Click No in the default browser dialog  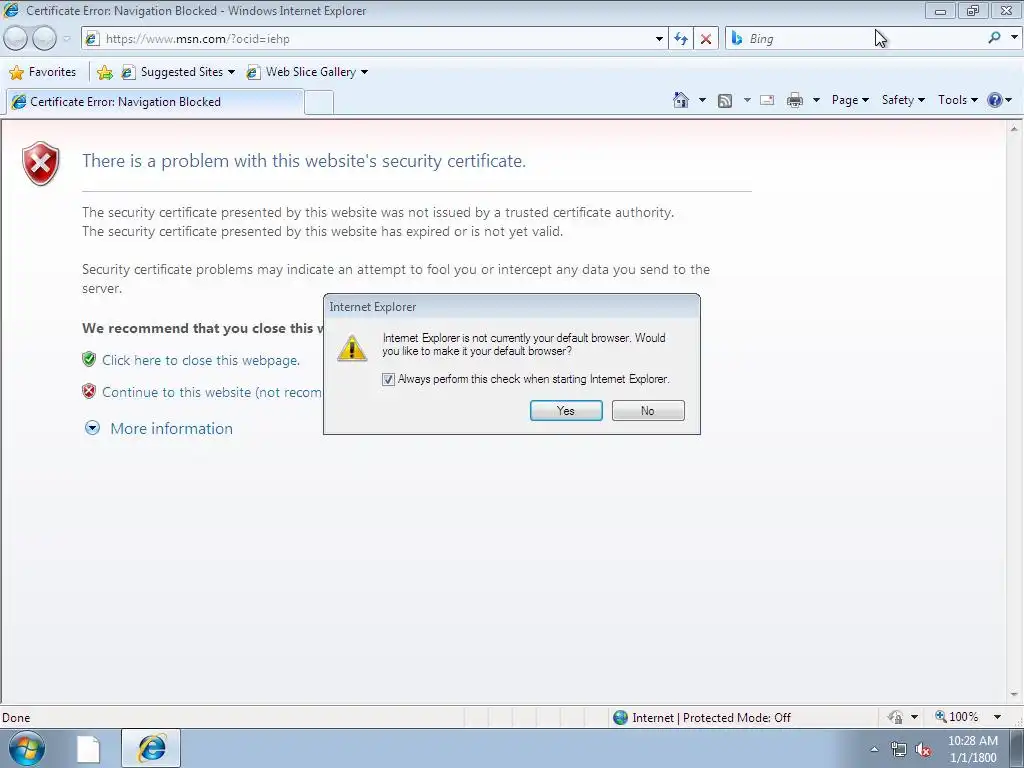[648, 411]
